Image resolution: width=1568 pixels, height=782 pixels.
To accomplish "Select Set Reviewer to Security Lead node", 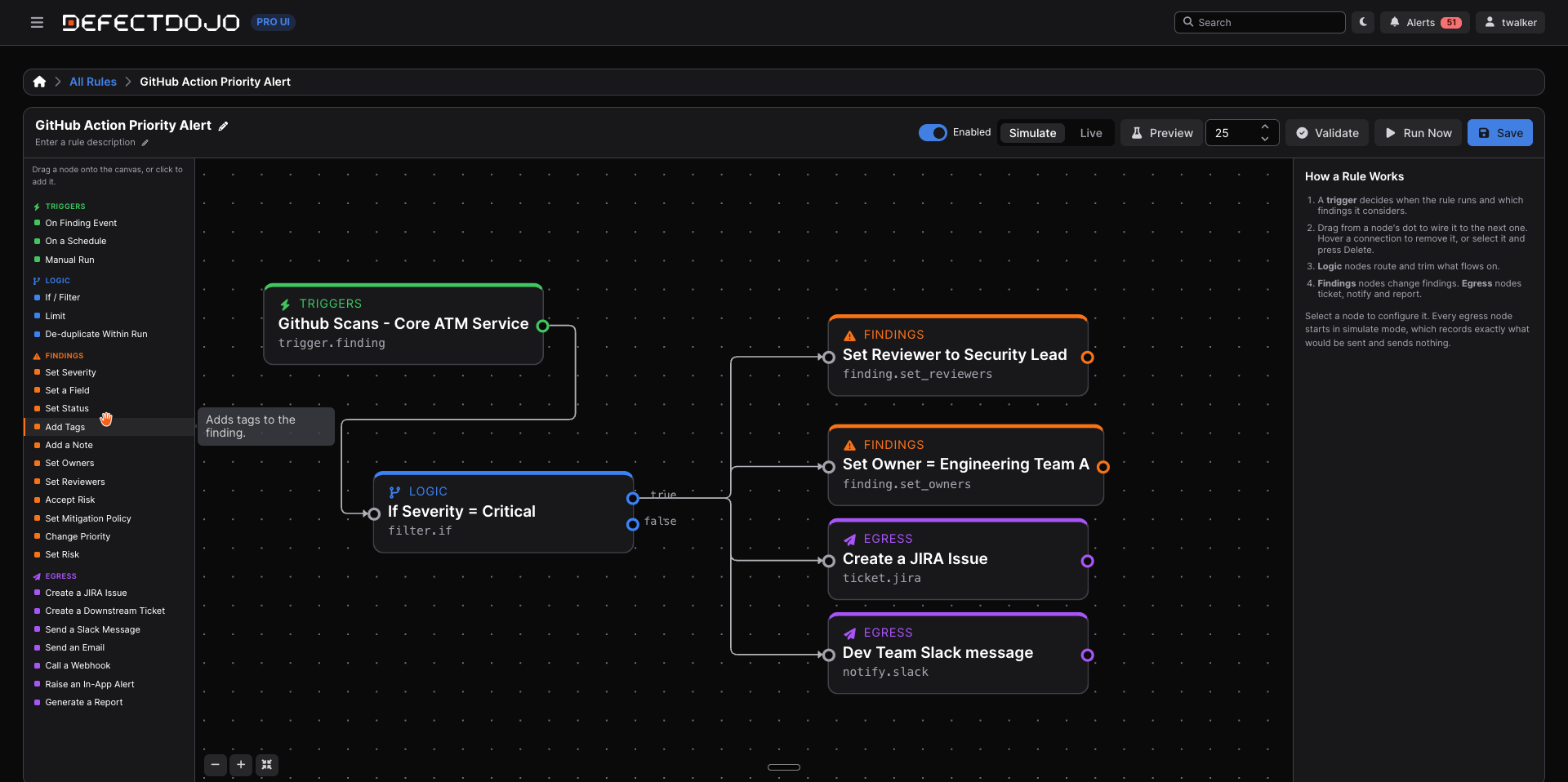I will pos(958,355).
